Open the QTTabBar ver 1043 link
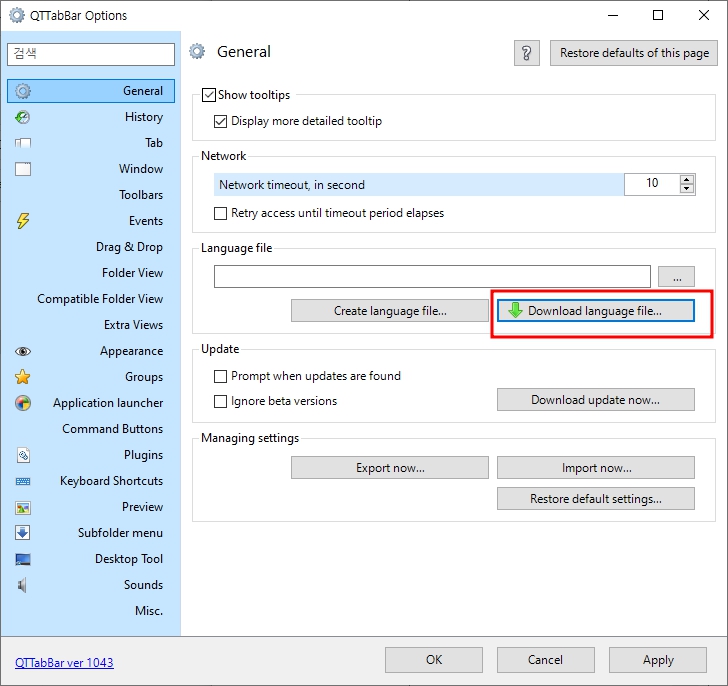728x686 pixels. pos(64,663)
